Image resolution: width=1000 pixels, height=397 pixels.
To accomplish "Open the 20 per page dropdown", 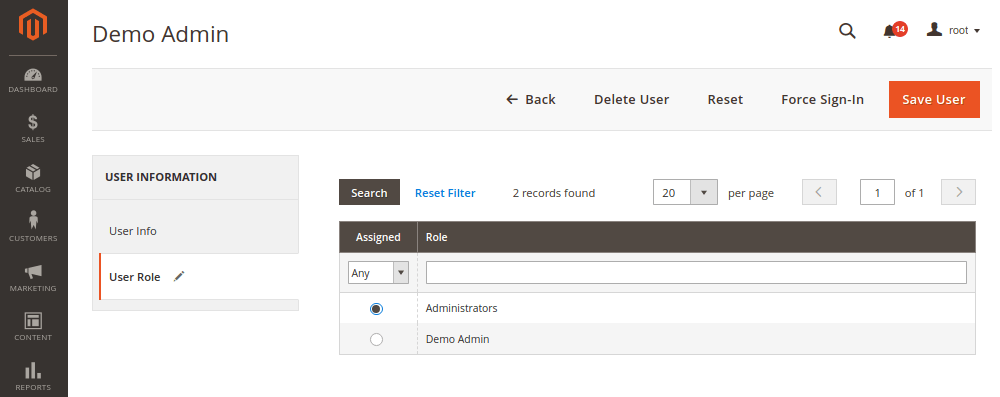I will tap(685, 192).
